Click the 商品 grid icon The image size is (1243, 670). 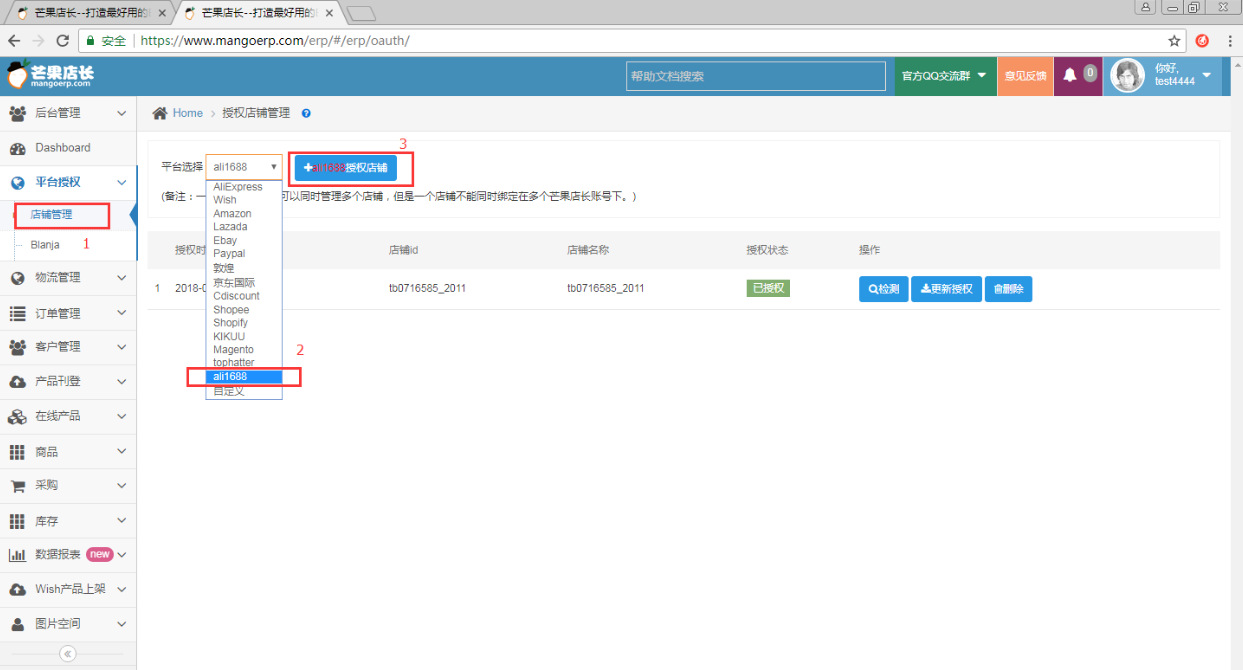[17, 452]
